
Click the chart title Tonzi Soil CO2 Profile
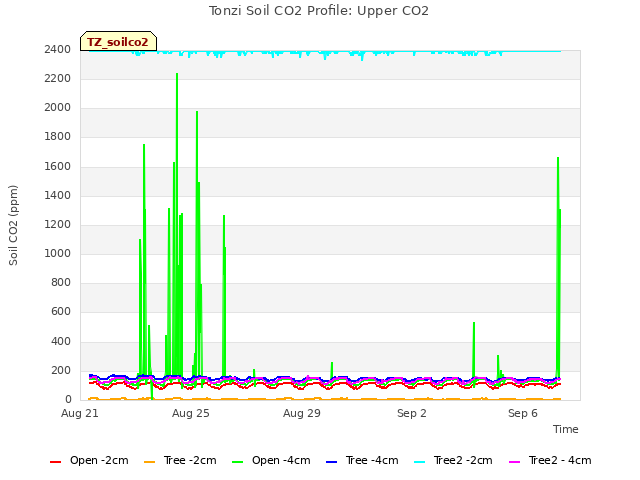[319, 11]
